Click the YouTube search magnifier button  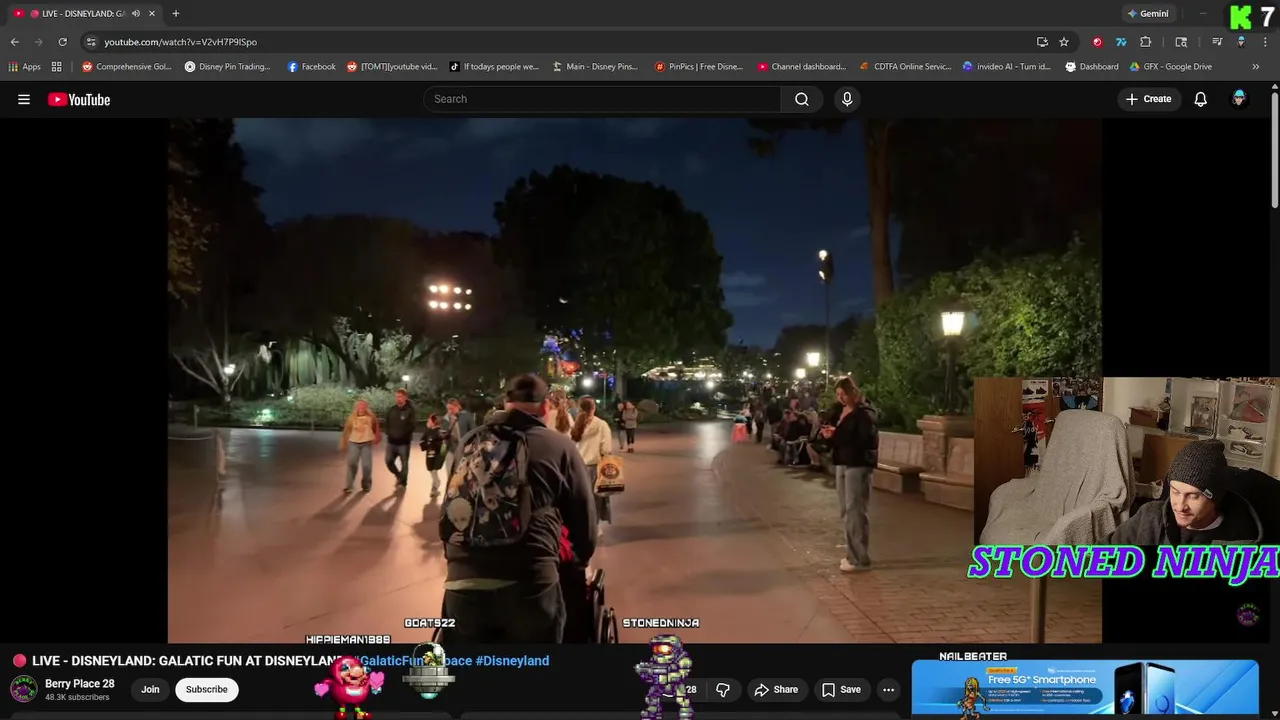click(x=802, y=99)
